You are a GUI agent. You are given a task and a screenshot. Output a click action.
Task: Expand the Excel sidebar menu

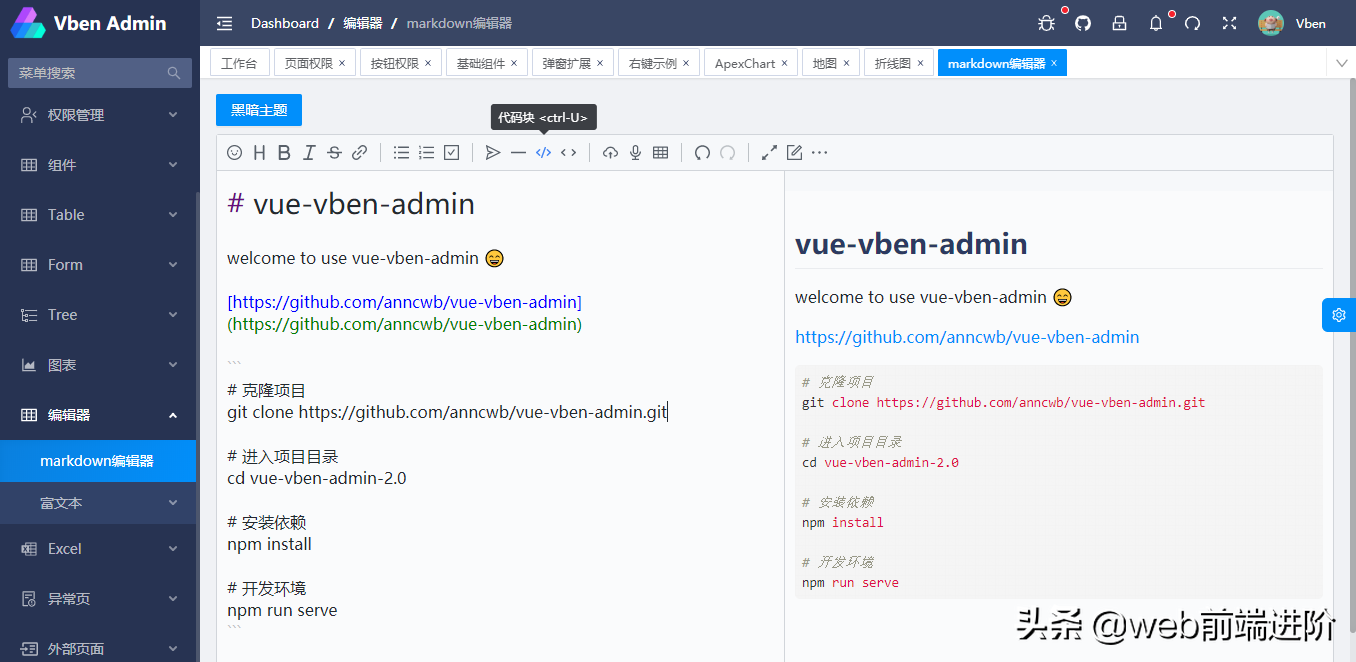(x=98, y=549)
